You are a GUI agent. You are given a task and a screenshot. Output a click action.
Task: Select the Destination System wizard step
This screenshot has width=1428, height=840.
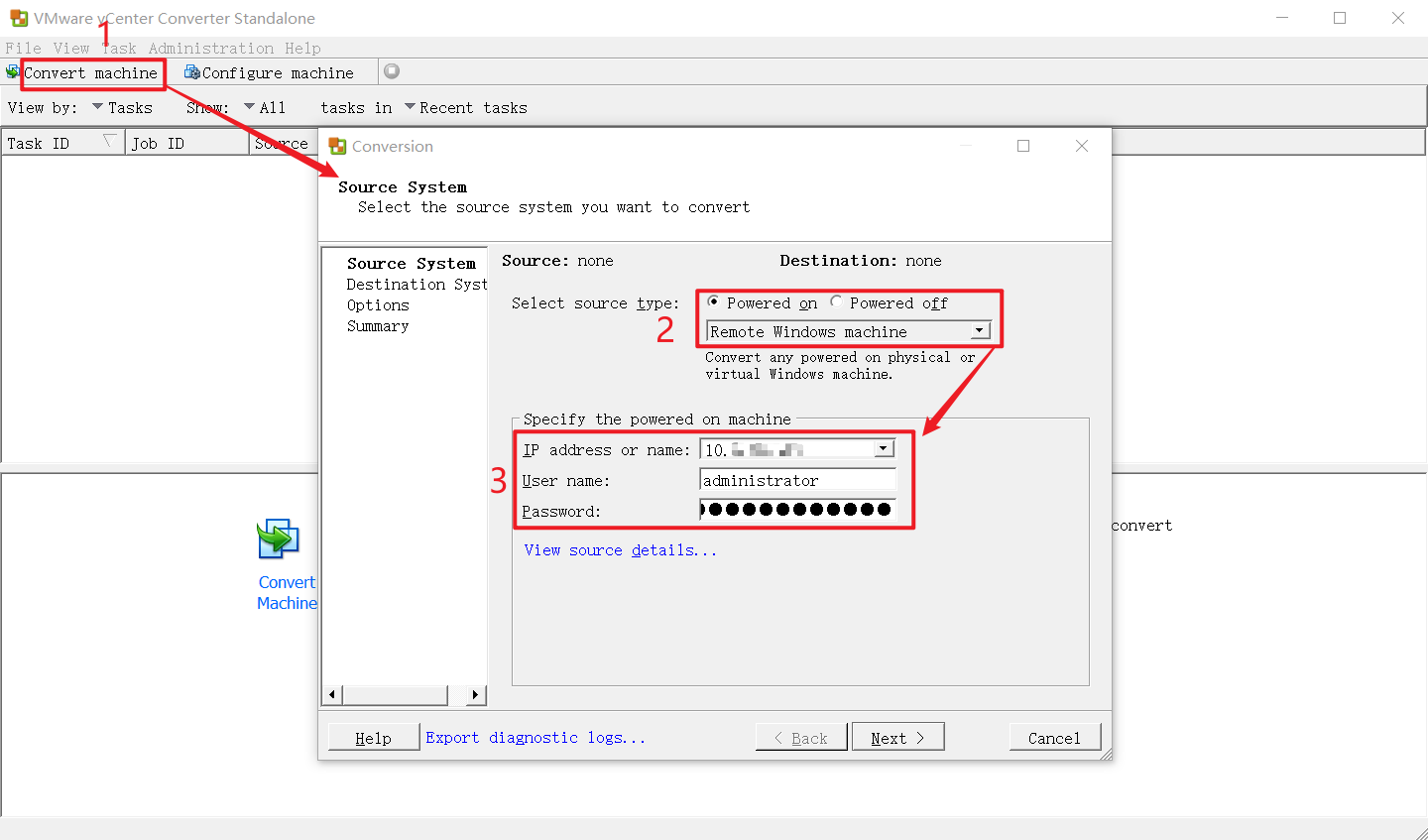pyautogui.click(x=416, y=284)
